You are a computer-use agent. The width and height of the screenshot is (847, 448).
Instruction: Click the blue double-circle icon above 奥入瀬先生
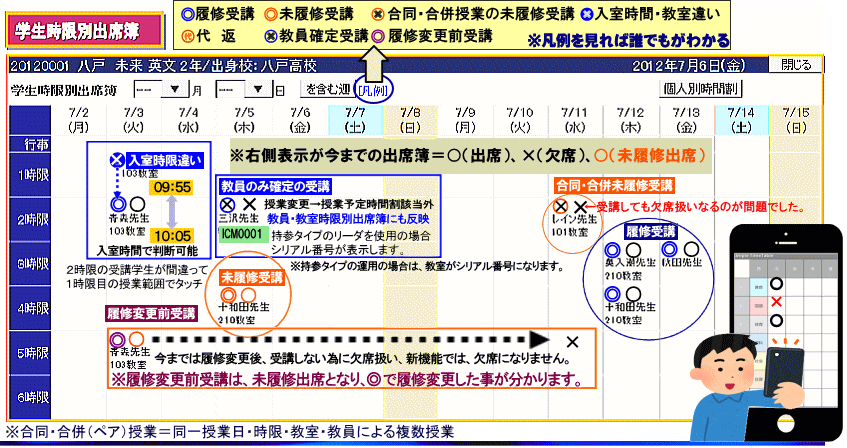click(612, 250)
